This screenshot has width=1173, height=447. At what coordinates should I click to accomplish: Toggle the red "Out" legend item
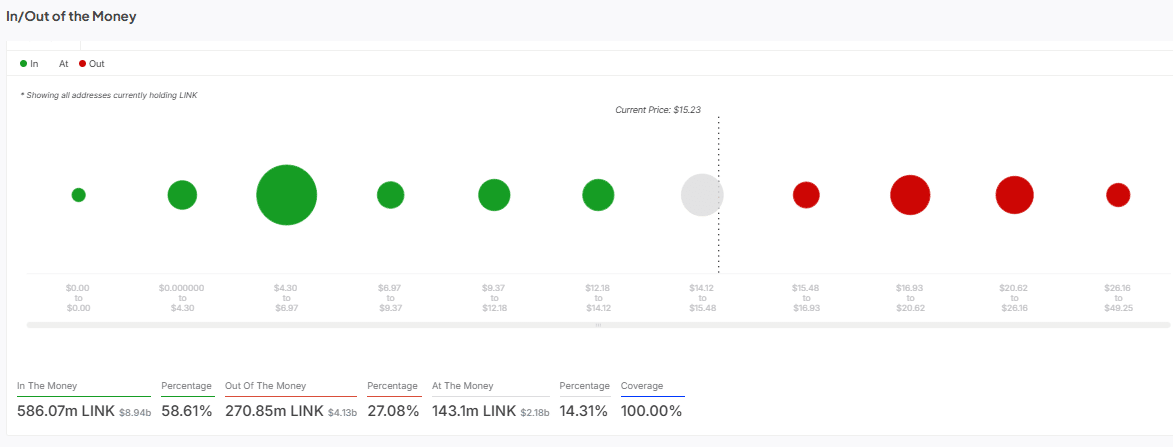pyautogui.click(x=91, y=64)
